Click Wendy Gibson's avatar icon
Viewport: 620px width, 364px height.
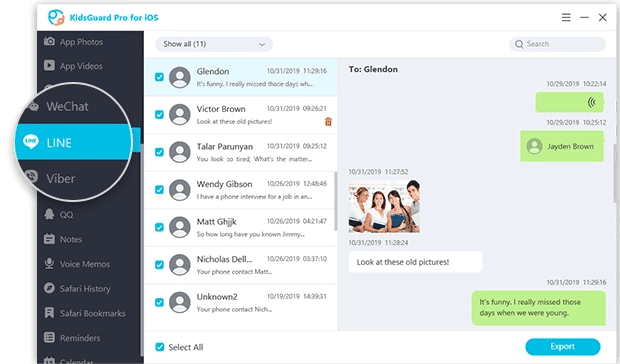pos(180,190)
